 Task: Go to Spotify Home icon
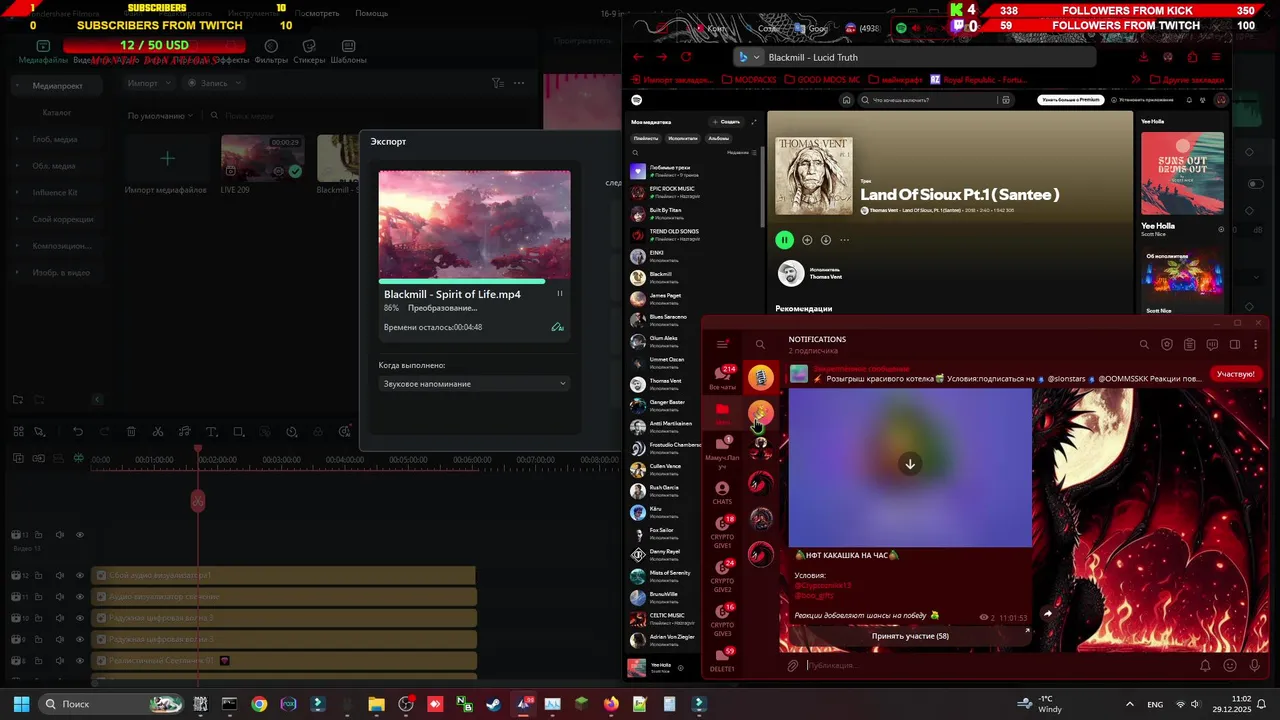846,100
